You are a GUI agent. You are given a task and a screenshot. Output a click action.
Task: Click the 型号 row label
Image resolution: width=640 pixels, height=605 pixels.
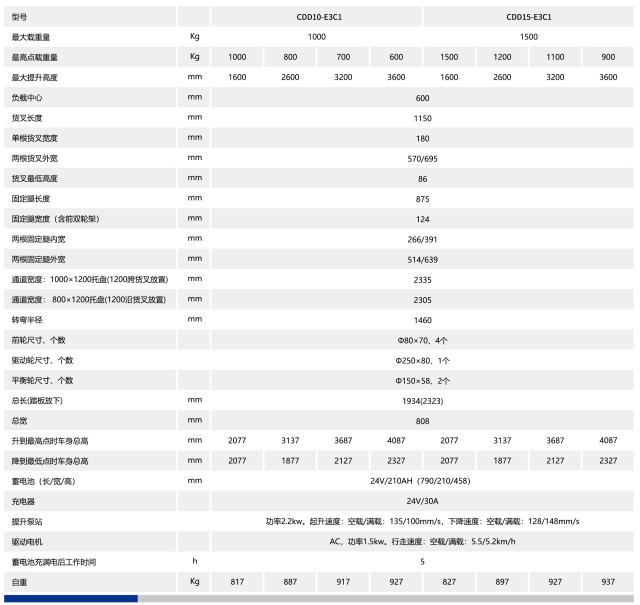(x=19, y=17)
